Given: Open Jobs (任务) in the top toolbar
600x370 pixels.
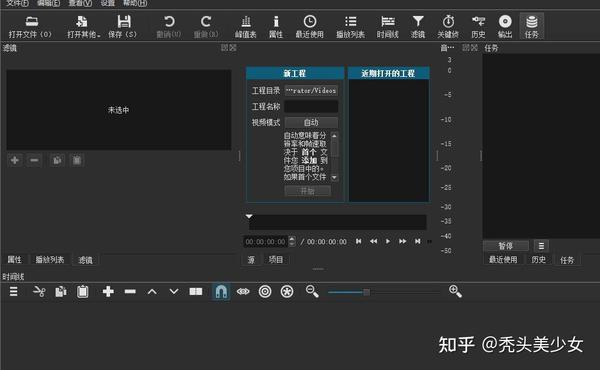Looking at the screenshot, I should [532, 26].
